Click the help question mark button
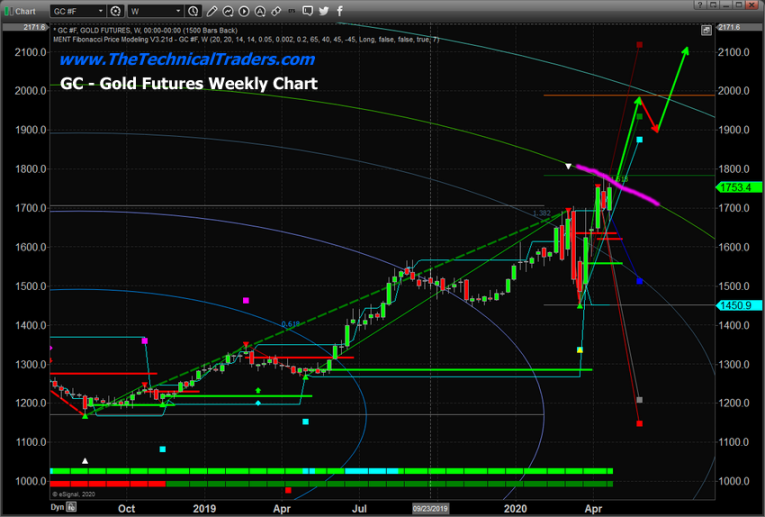Image resolution: width=765 pixels, height=517 pixels. pos(700,5)
